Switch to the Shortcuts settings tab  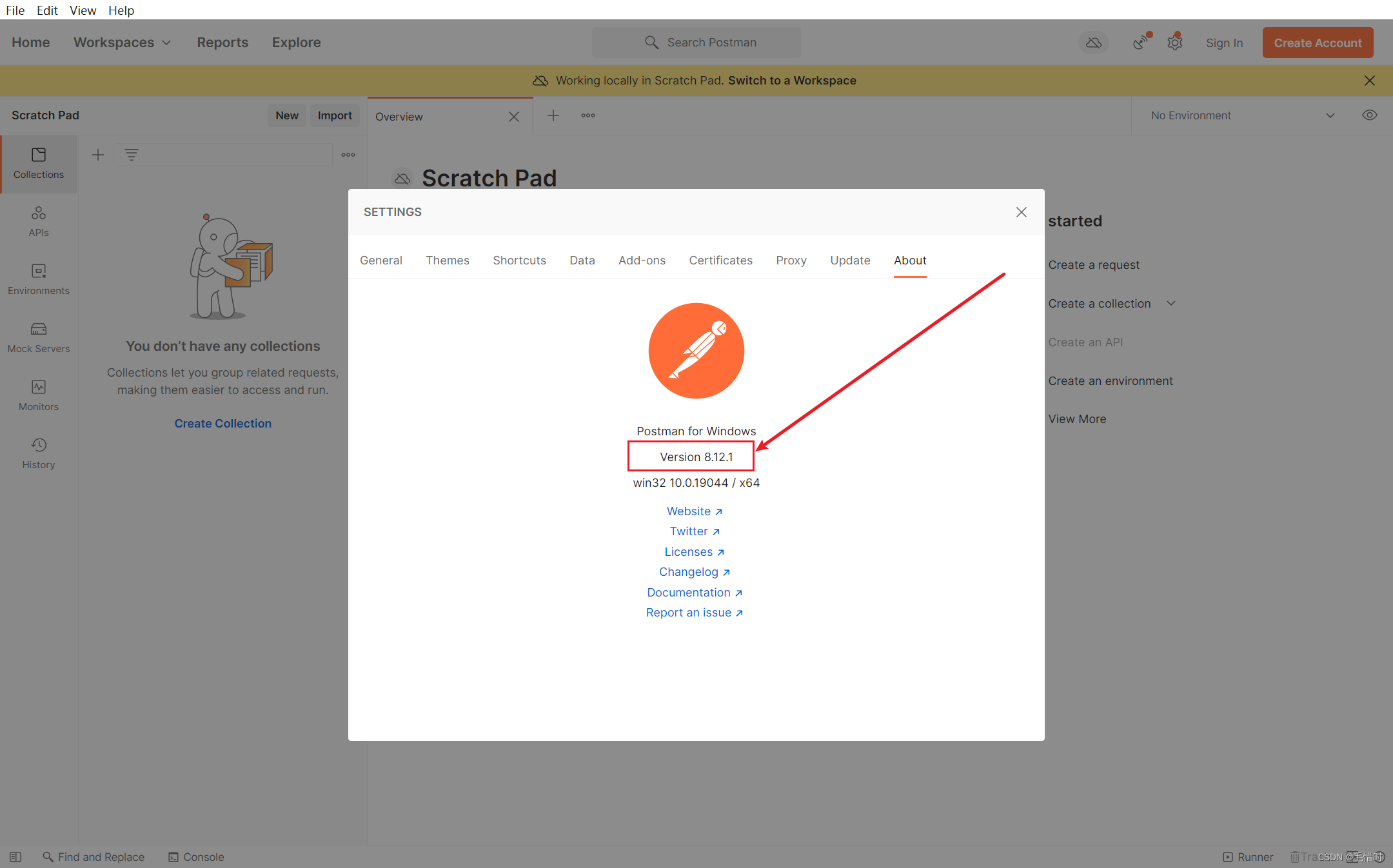pyautogui.click(x=519, y=260)
